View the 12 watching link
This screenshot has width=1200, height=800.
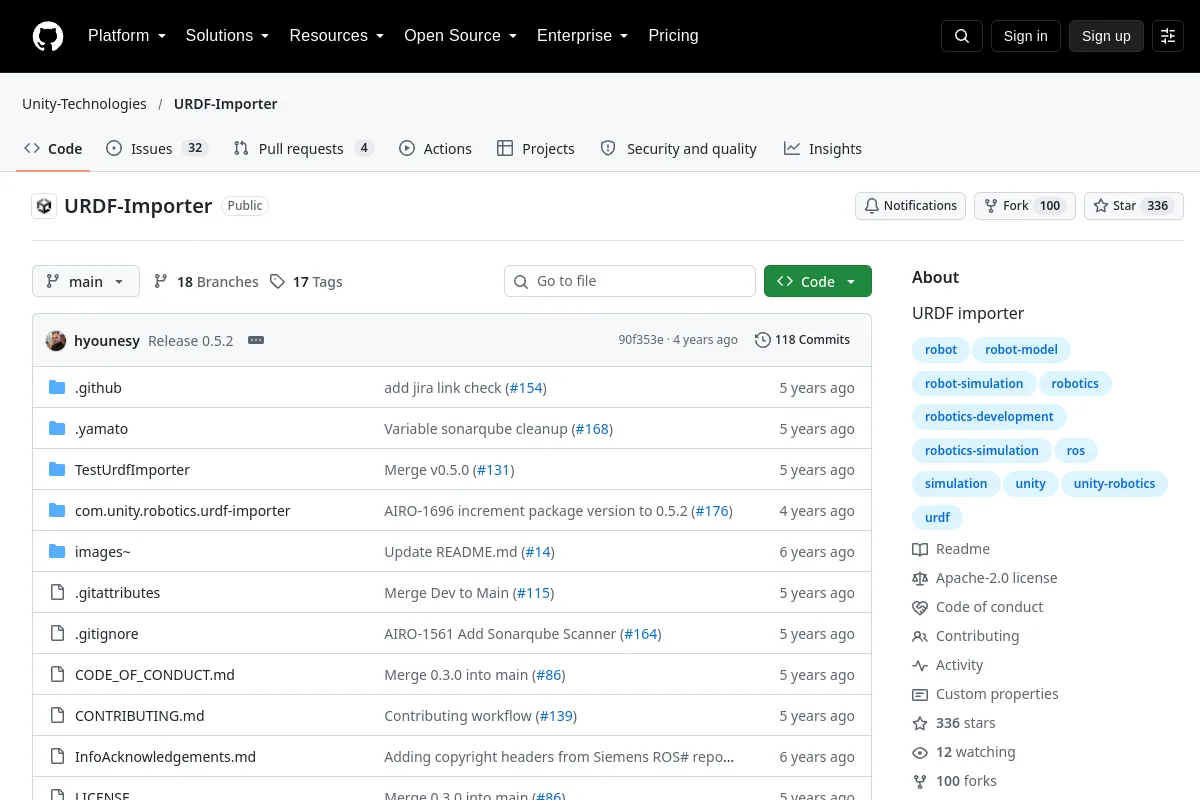(964, 752)
